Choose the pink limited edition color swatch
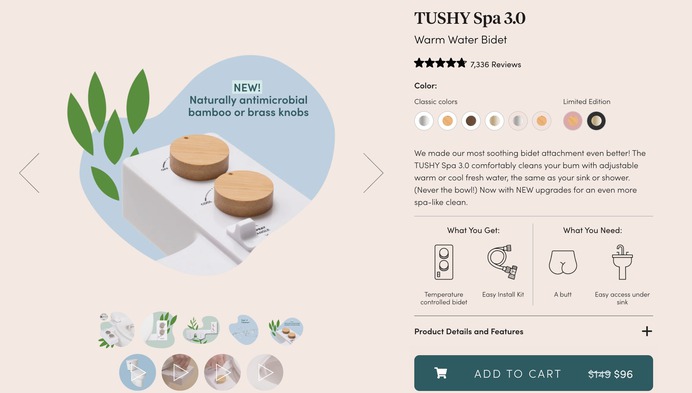This screenshot has width=692, height=393. (572, 121)
